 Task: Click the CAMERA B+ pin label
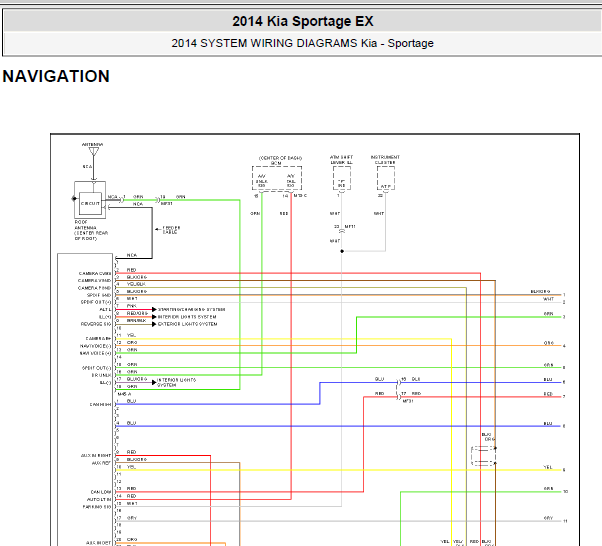(x=98, y=339)
